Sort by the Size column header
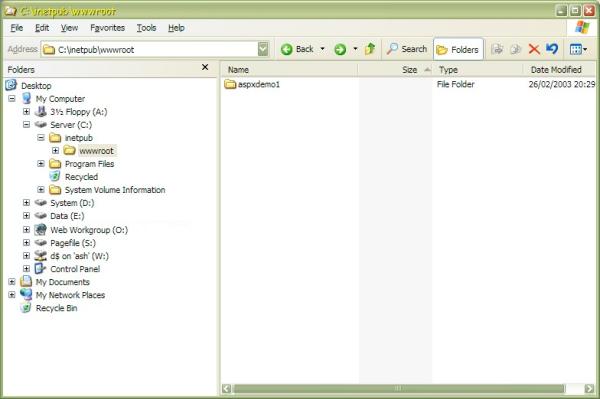 pyautogui.click(x=395, y=70)
